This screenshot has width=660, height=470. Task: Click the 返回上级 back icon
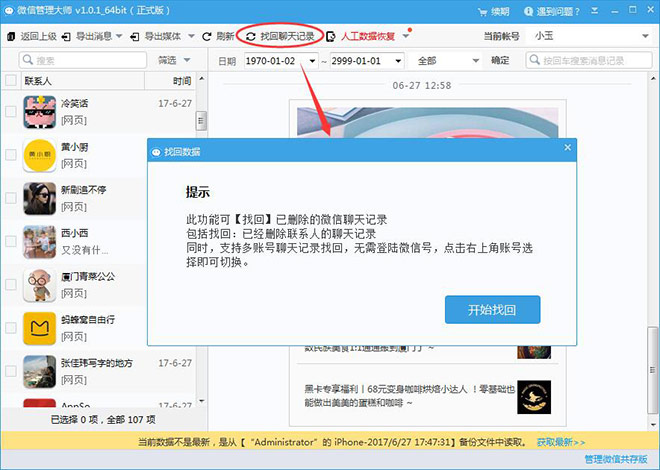pos(11,37)
